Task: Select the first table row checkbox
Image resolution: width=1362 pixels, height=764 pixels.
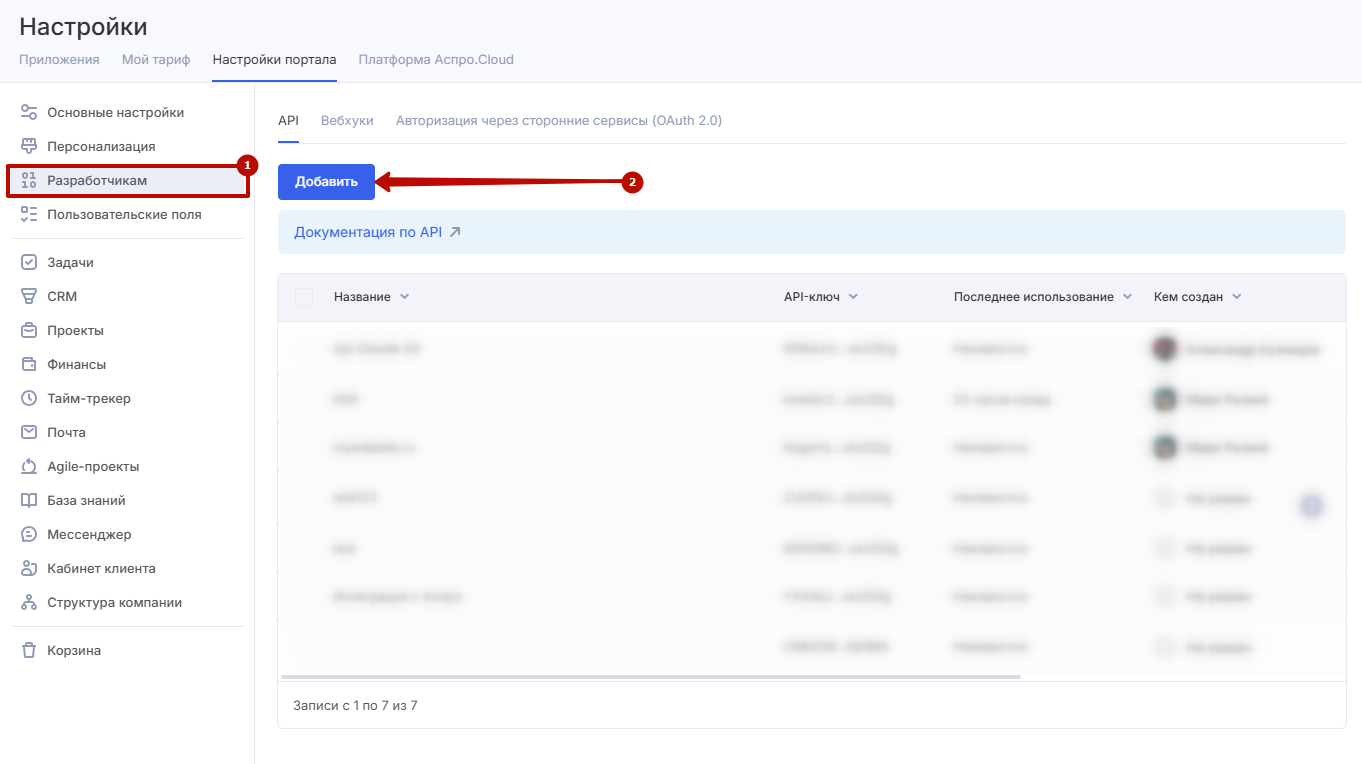Action: [x=304, y=349]
